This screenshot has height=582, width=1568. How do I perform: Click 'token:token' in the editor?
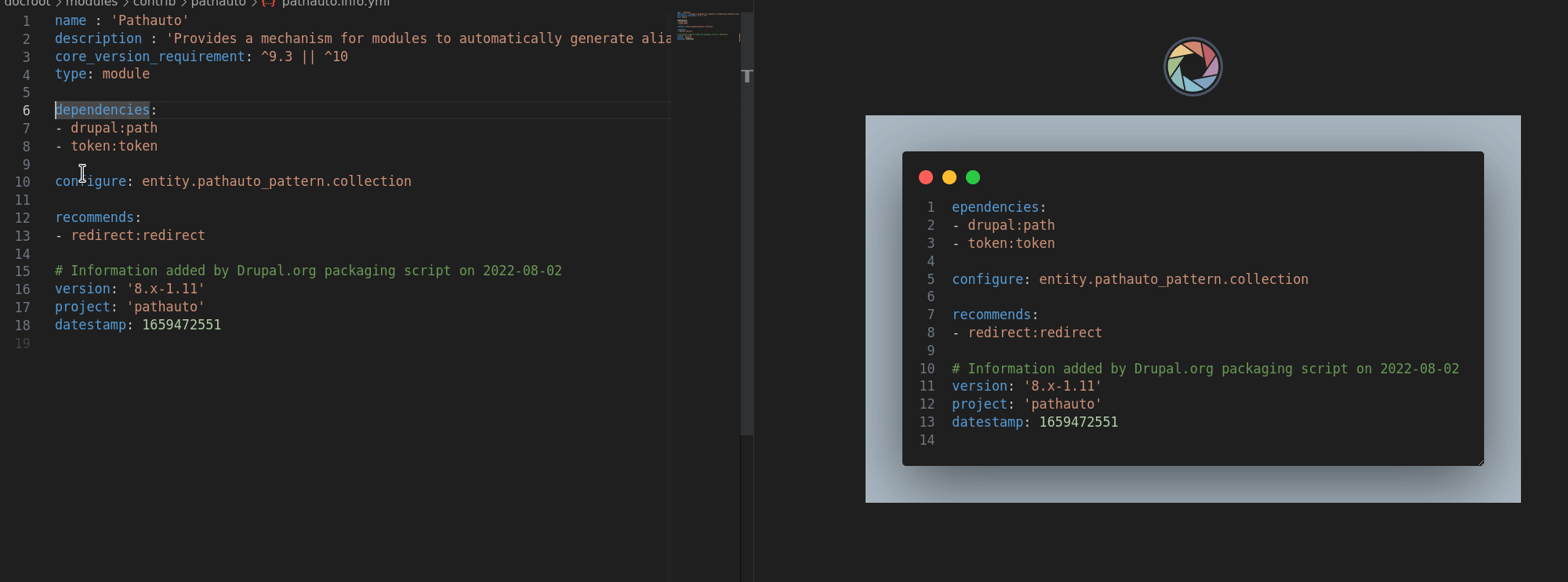click(x=114, y=146)
